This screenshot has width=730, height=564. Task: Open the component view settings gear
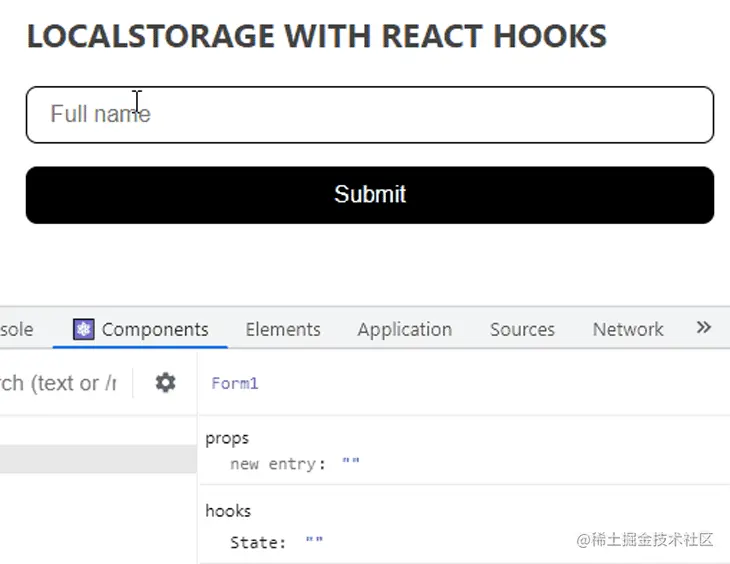[165, 383]
